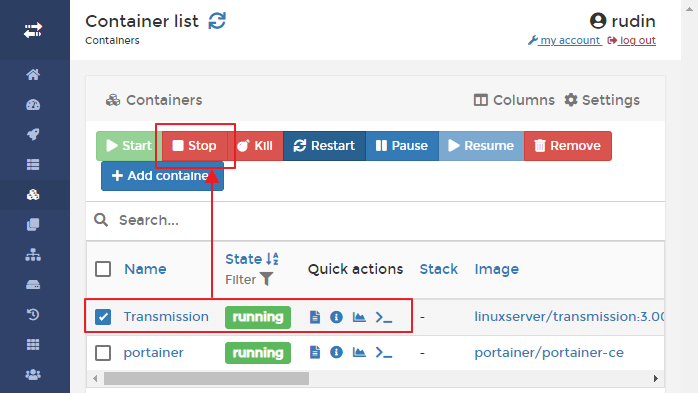Sort by Image column header

click(x=496, y=269)
